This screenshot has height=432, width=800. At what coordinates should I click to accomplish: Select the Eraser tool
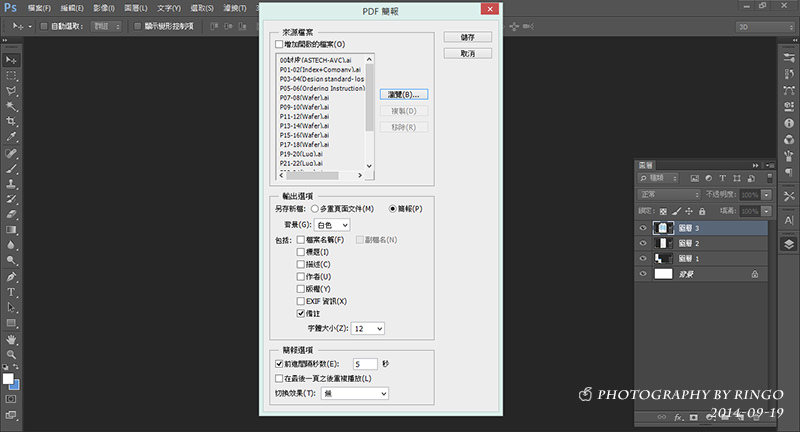pyautogui.click(x=11, y=214)
